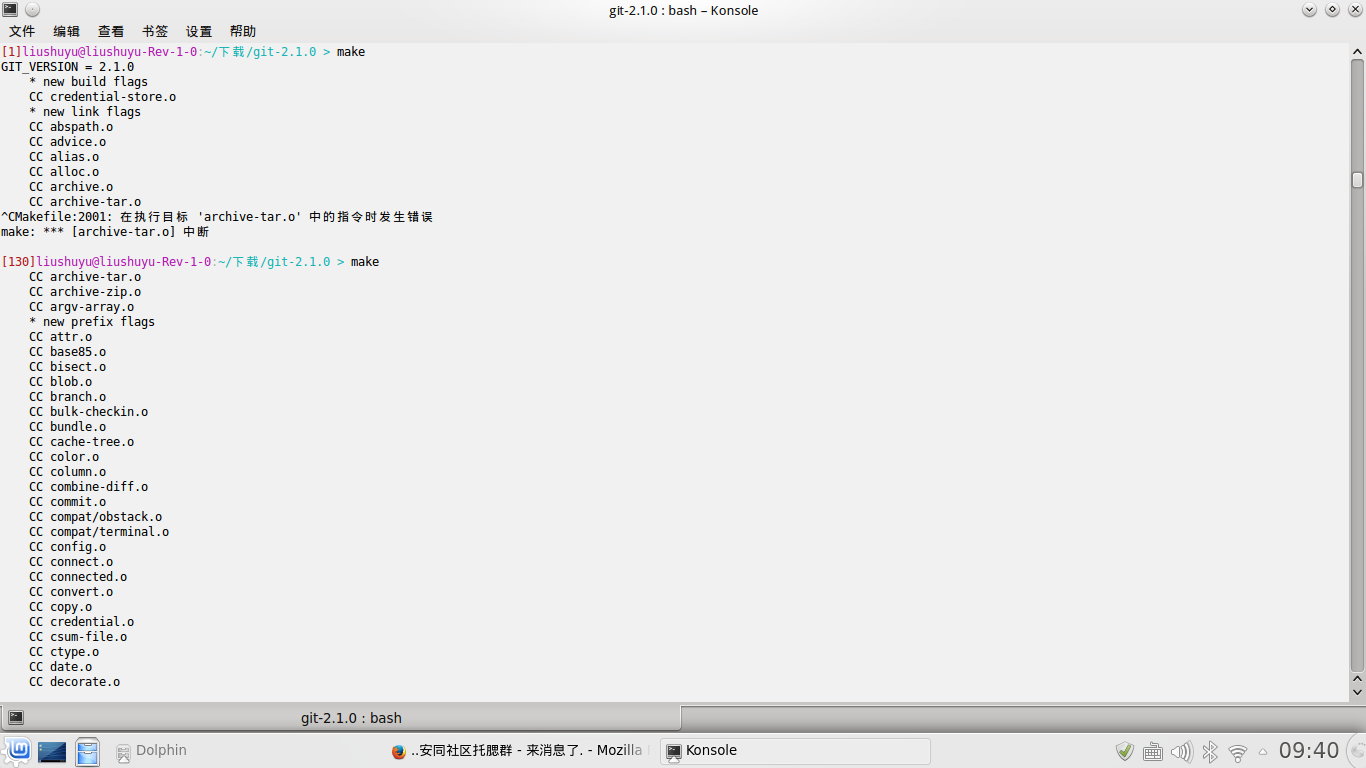Click line 'CC archive-zip.o'
The height and width of the screenshot is (768, 1366).
tap(85, 292)
